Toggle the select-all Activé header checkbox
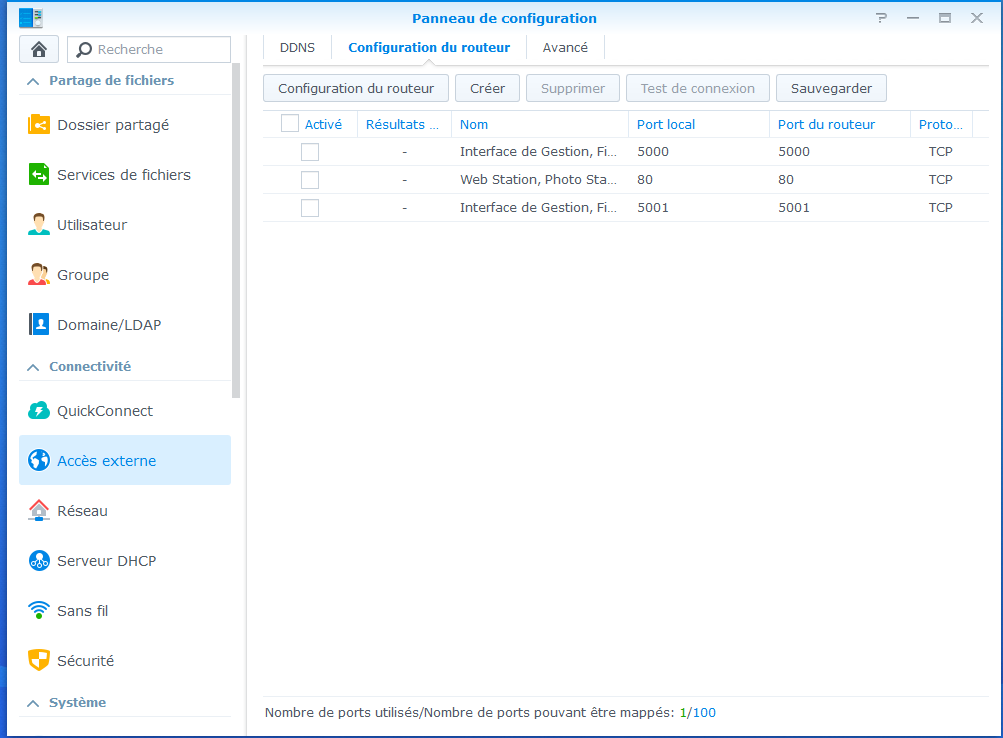Screen dimensions: 1003x738 coord(290,124)
